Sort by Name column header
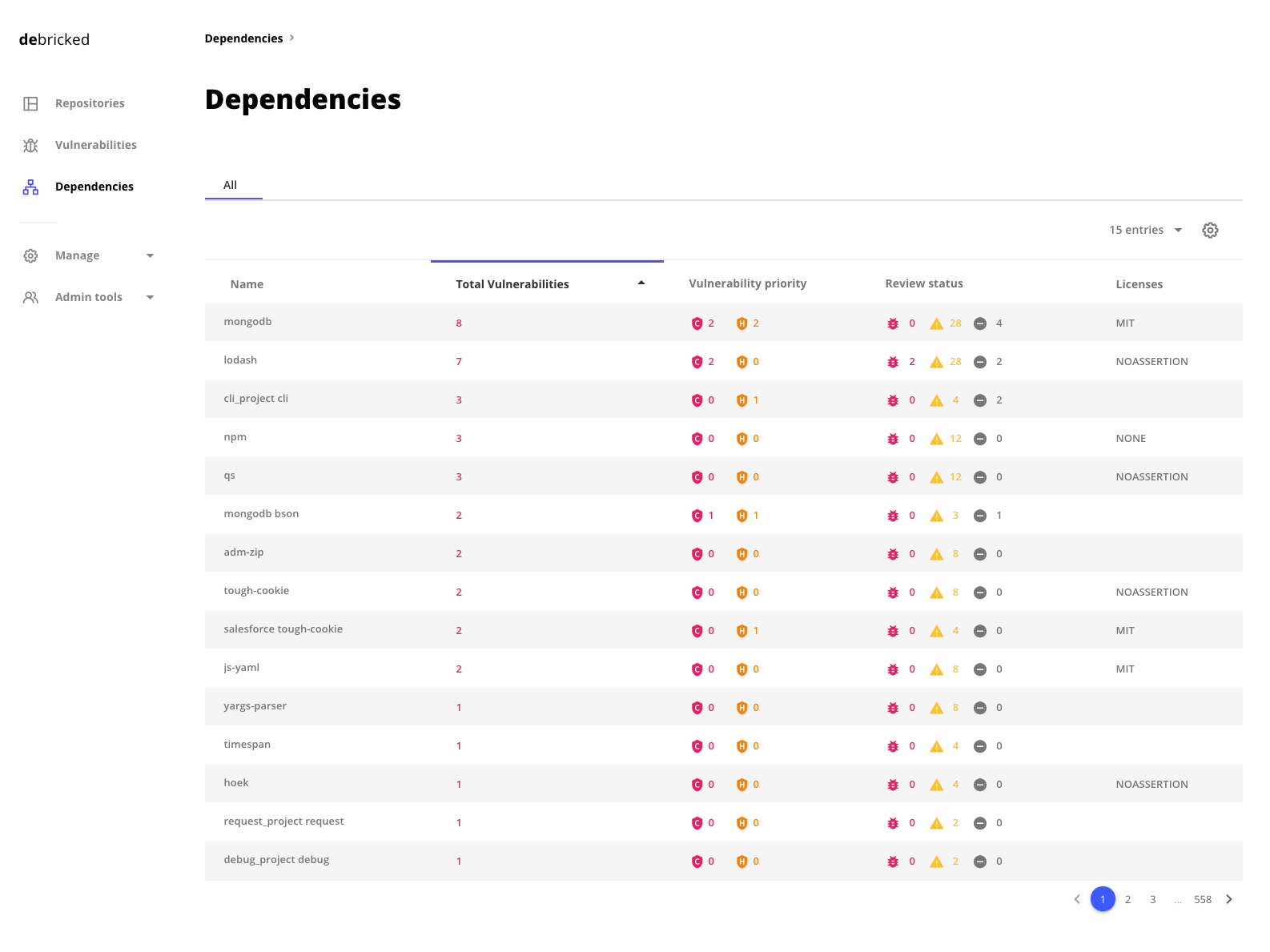The height and width of the screenshot is (952, 1270). 247,284
